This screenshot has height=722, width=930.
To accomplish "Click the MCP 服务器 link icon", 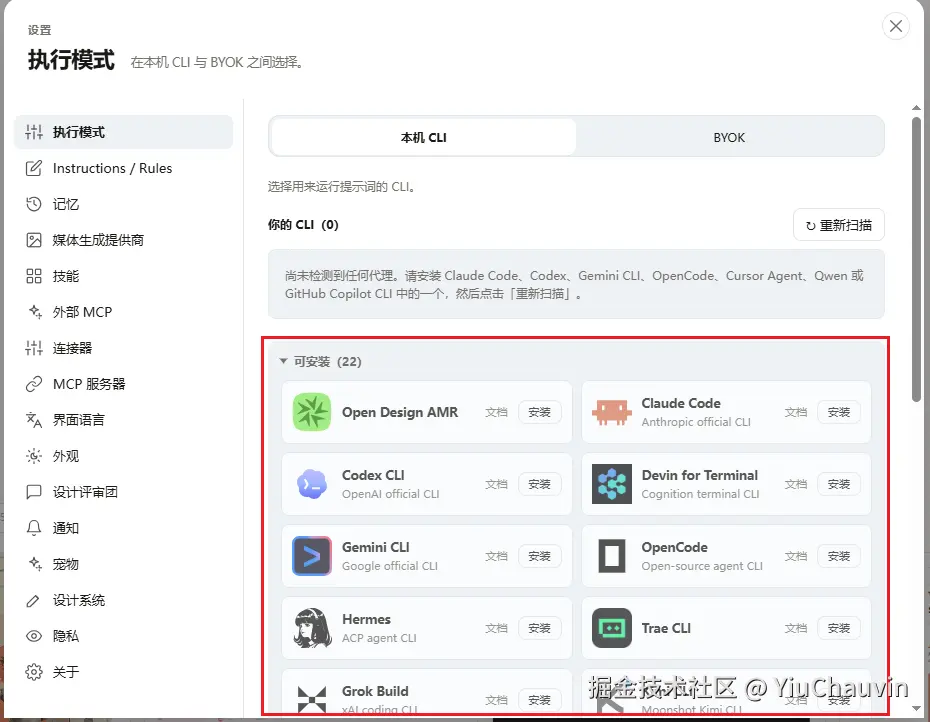I will click(34, 384).
